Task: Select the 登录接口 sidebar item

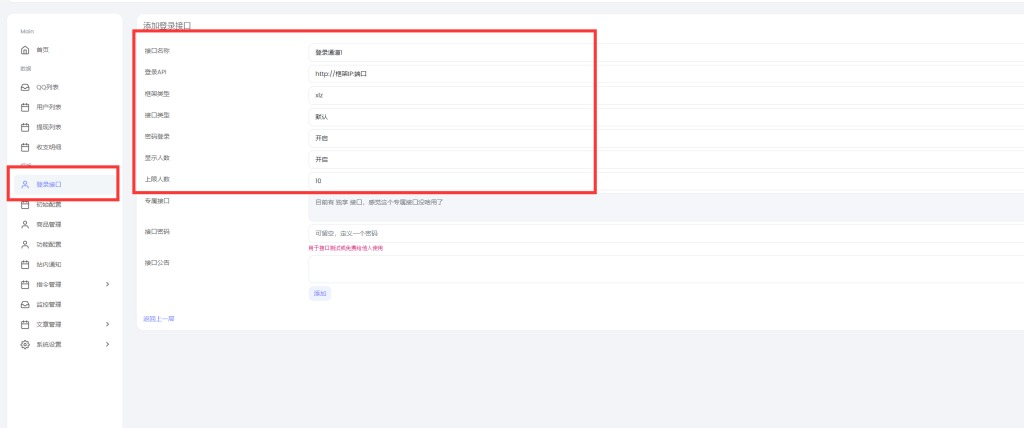Action: pos(65,184)
